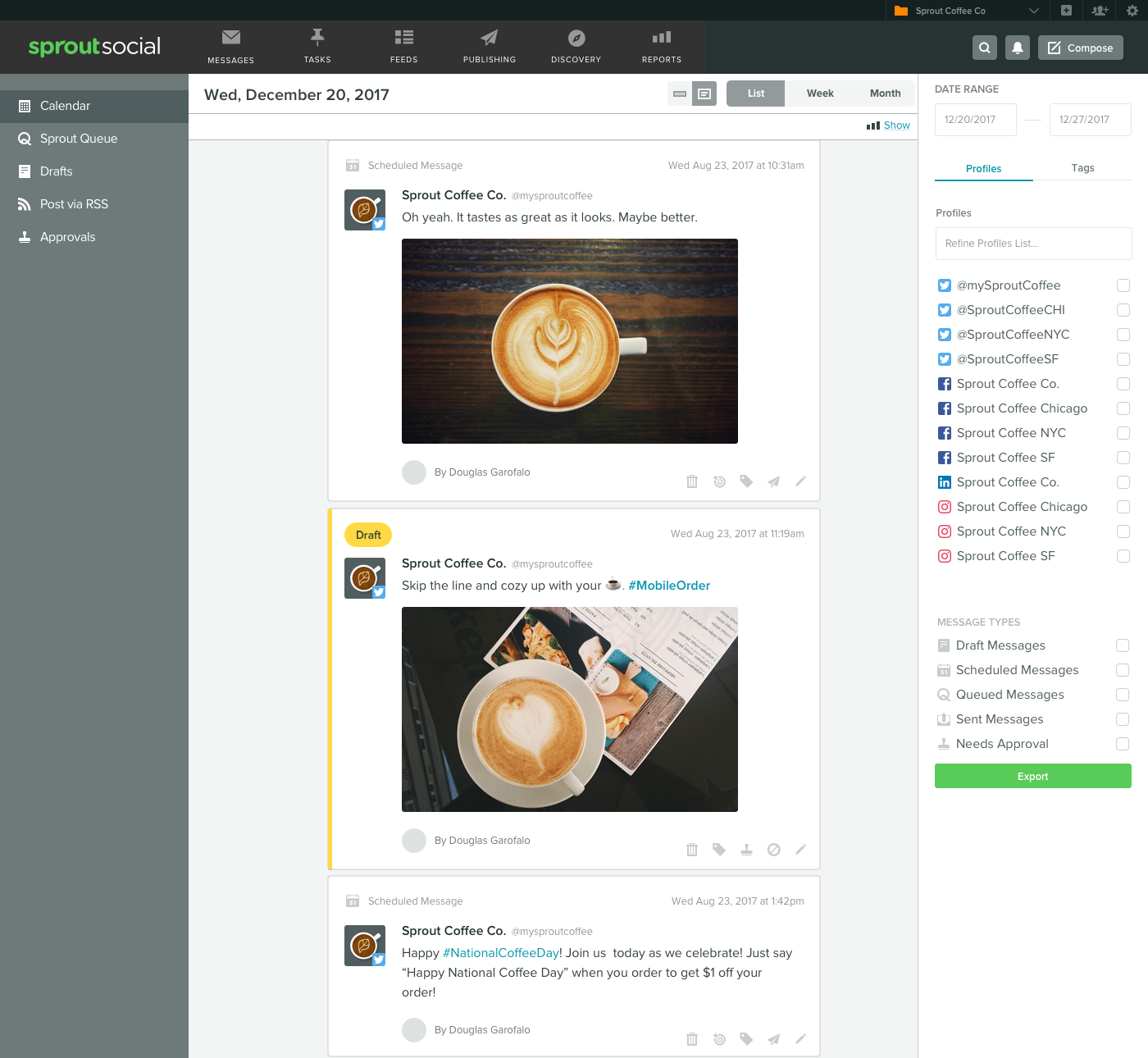
Task: Switch to Week view
Action: pos(820,93)
